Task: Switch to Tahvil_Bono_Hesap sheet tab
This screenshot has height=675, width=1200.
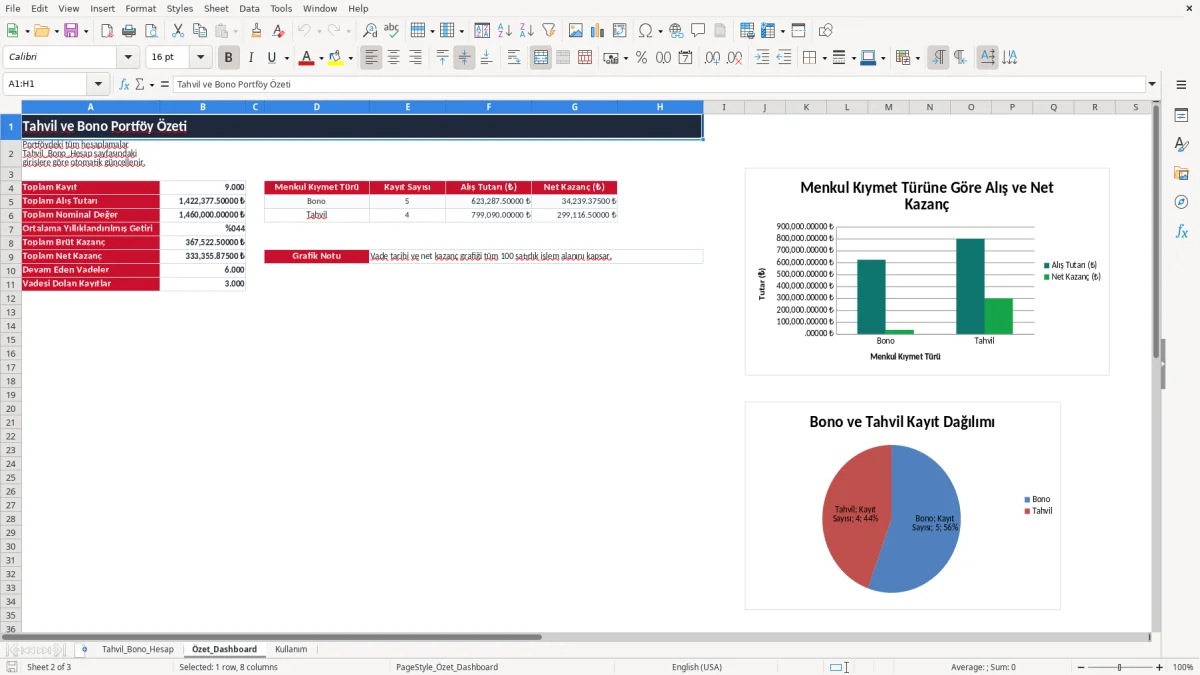Action: coord(137,649)
